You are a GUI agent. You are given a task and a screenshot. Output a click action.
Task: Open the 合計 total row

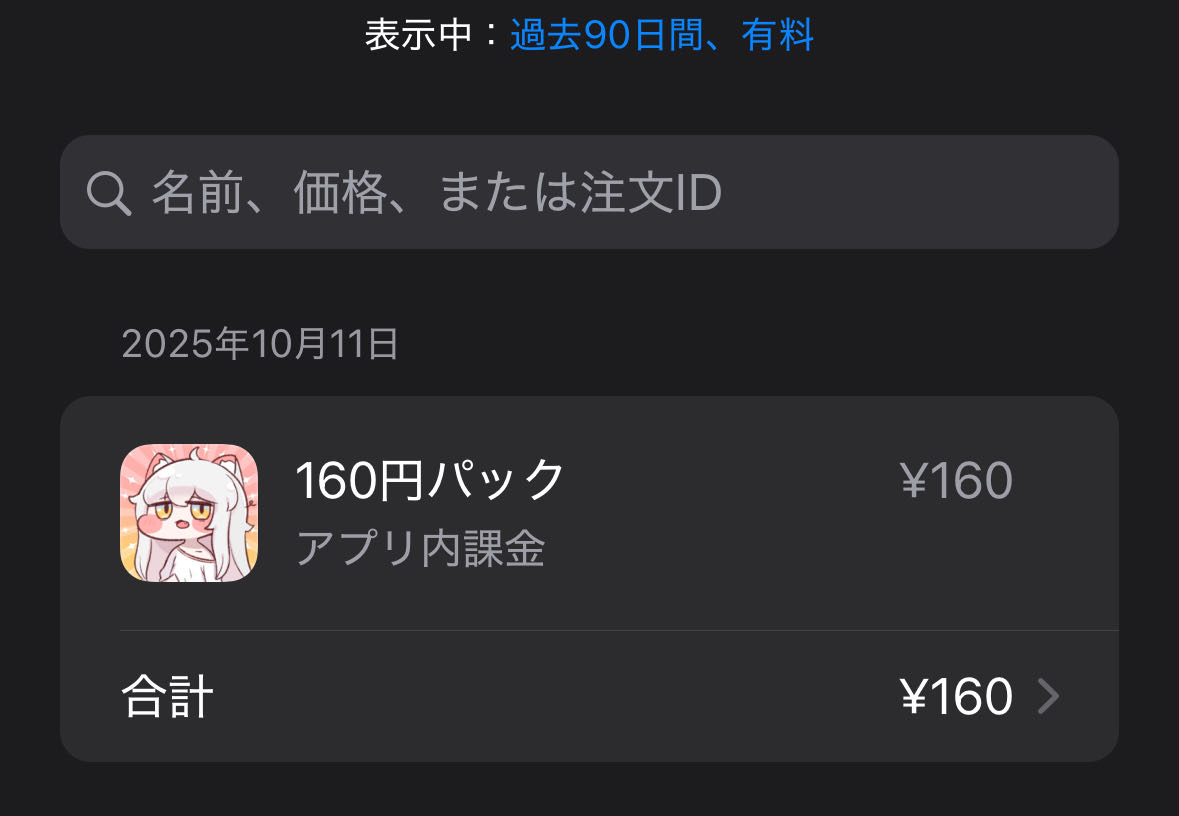590,696
